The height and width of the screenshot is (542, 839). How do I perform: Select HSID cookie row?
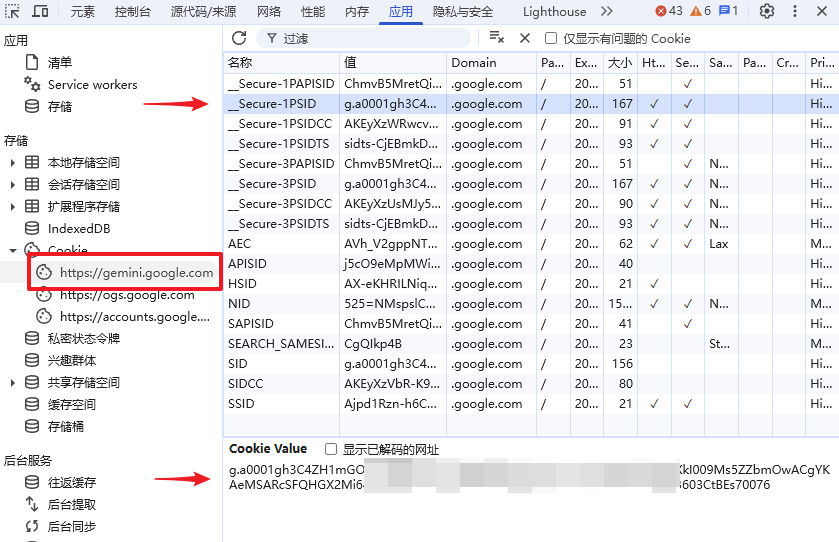coord(531,284)
